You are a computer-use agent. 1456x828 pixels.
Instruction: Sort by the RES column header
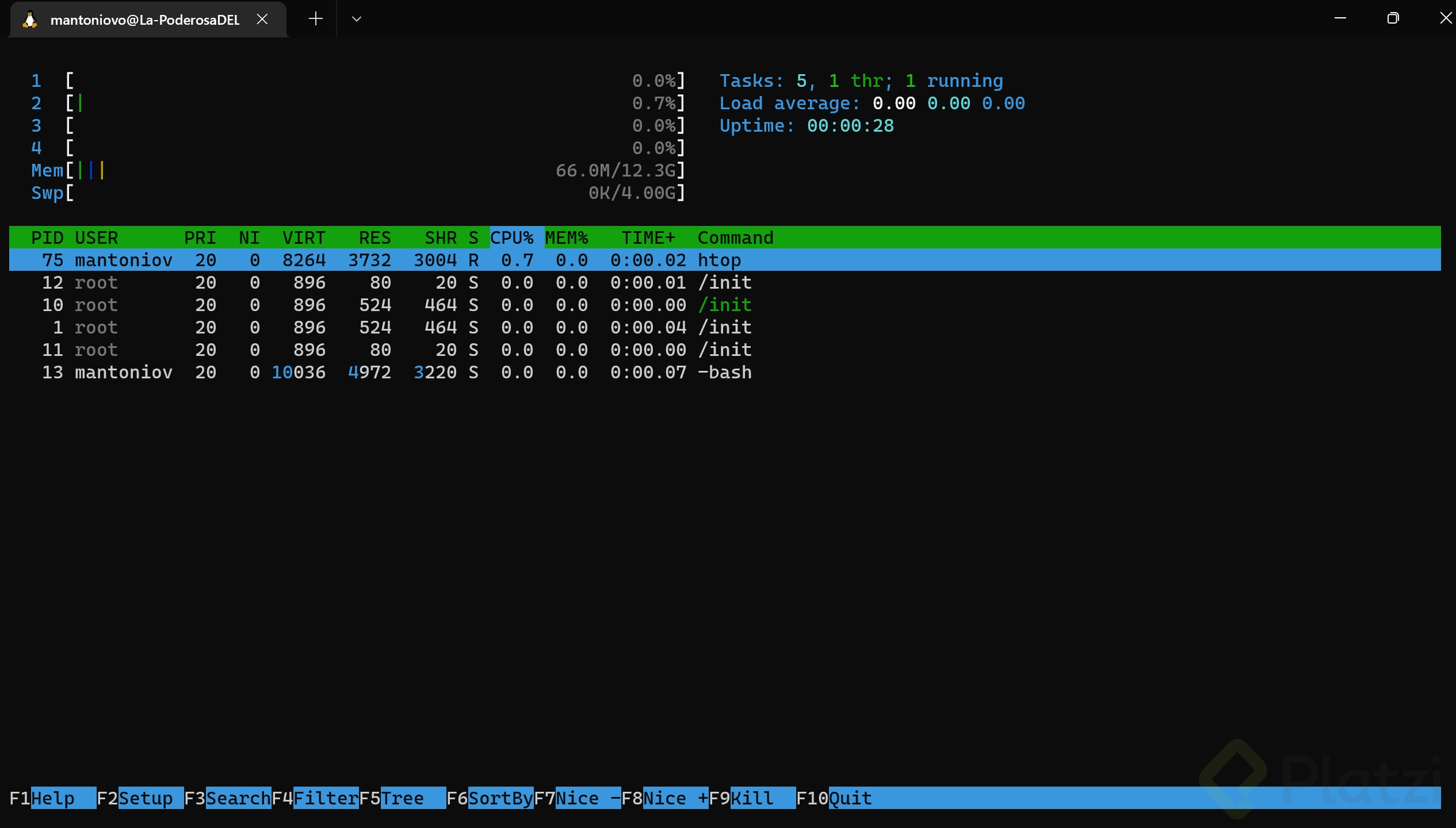coord(375,237)
